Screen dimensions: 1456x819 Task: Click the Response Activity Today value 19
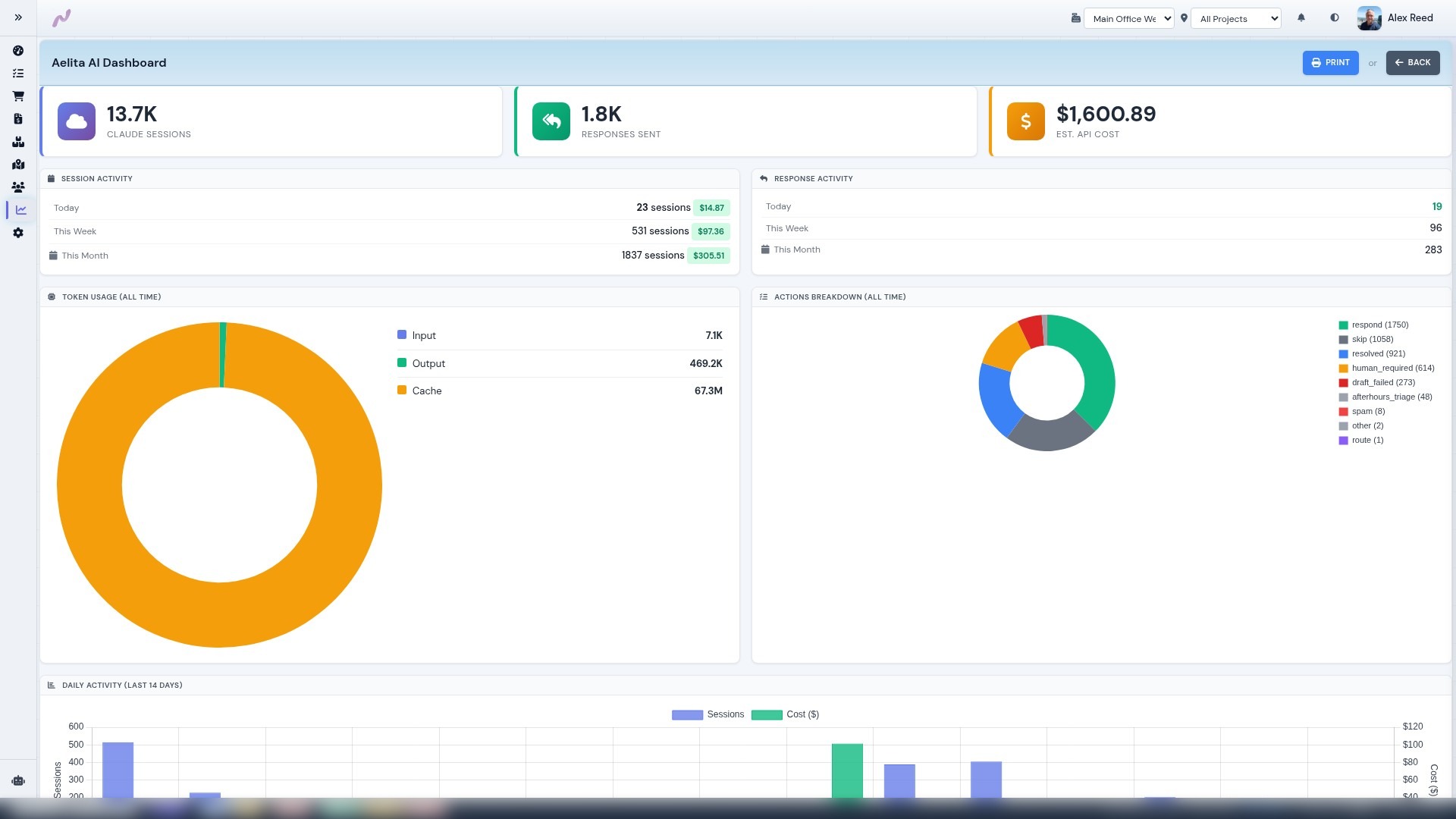click(x=1437, y=207)
